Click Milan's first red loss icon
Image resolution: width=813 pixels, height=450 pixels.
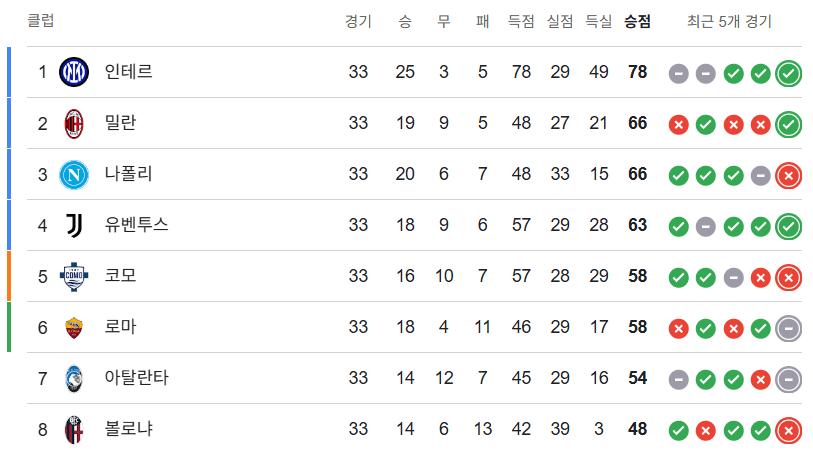678,124
